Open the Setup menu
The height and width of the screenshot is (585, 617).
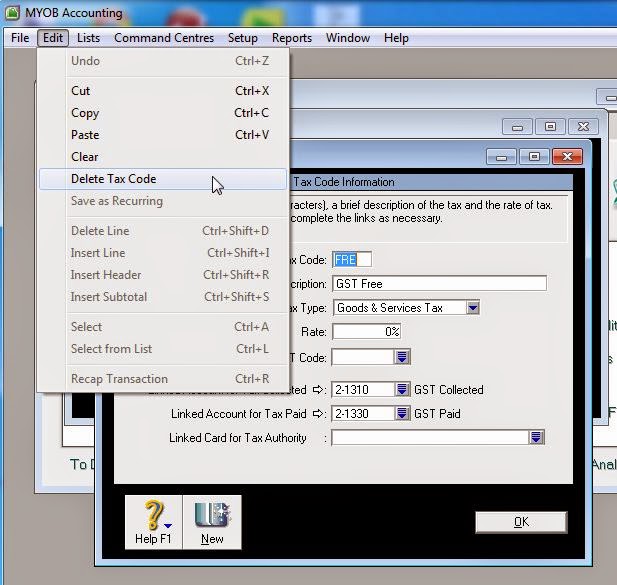[243, 38]
